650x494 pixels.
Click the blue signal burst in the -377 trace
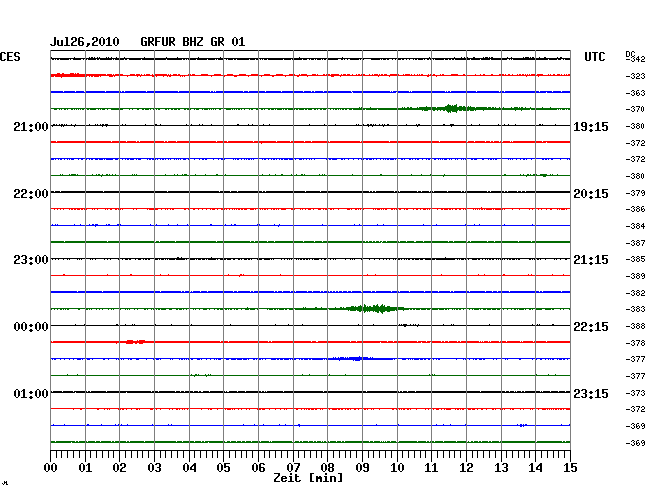click(352, 358)
